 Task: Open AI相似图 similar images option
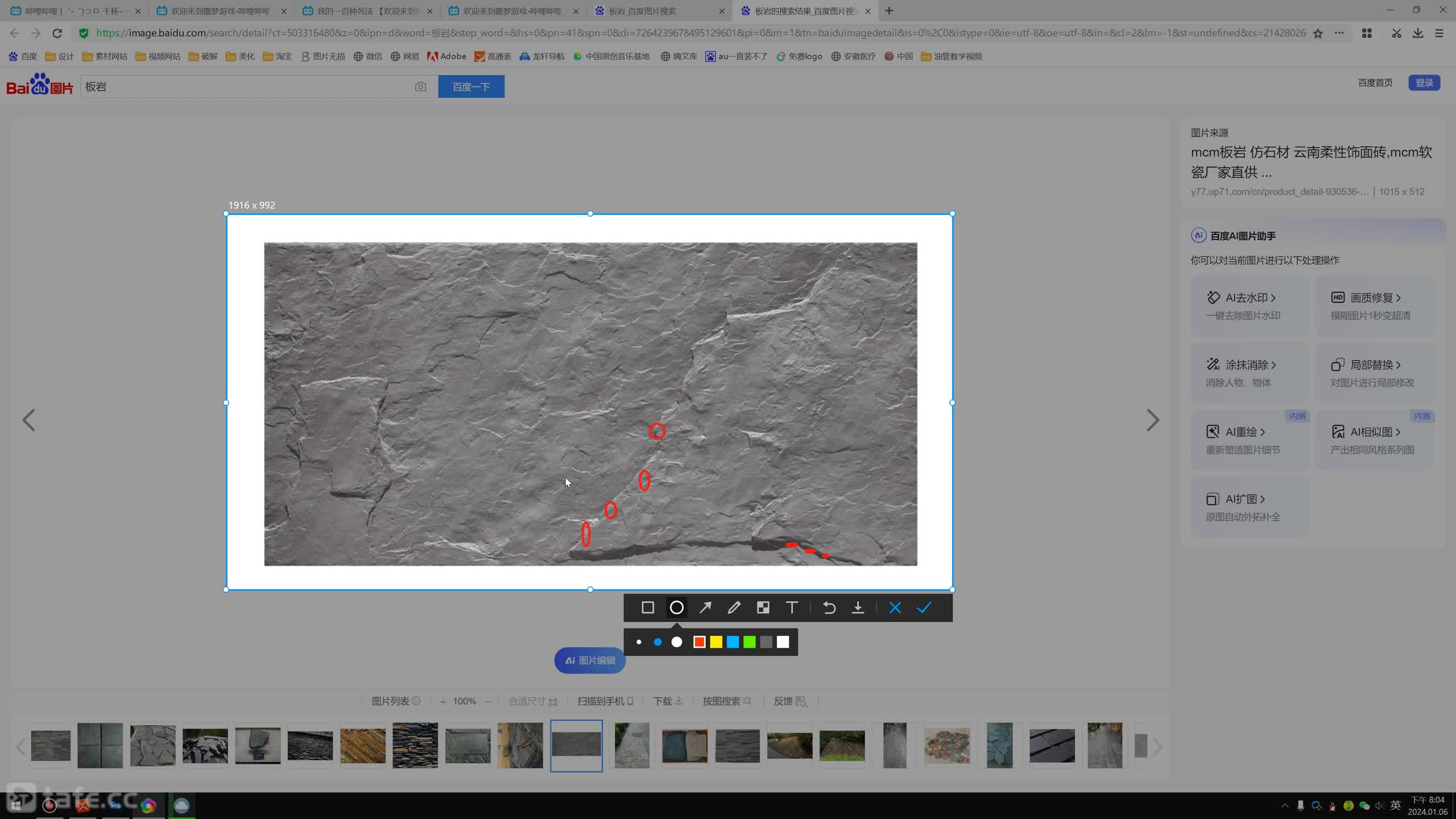pyautogui.click(x=1376, y=440)
